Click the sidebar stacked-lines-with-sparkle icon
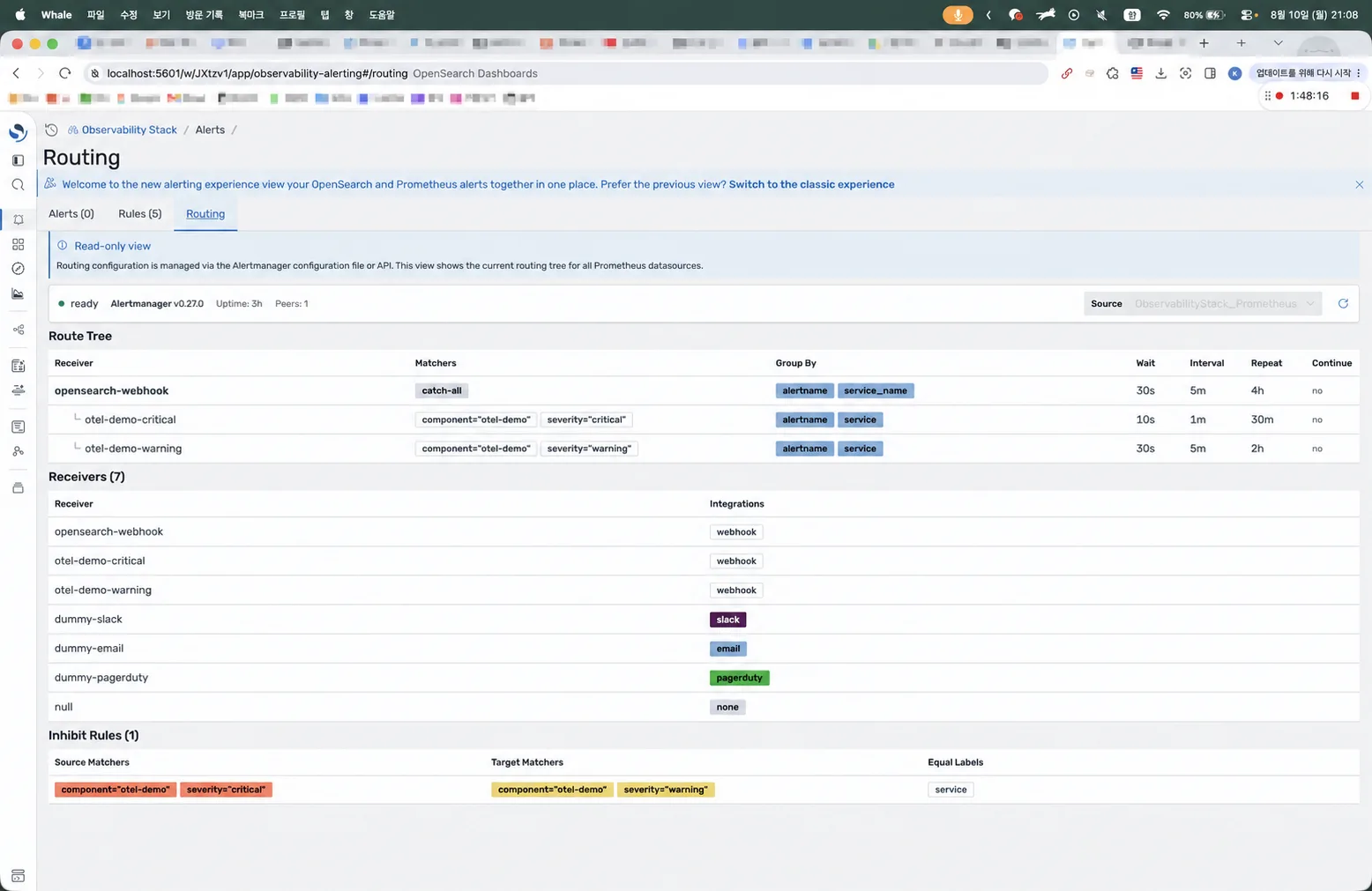1372x891 pixels. tap(18, 390)
